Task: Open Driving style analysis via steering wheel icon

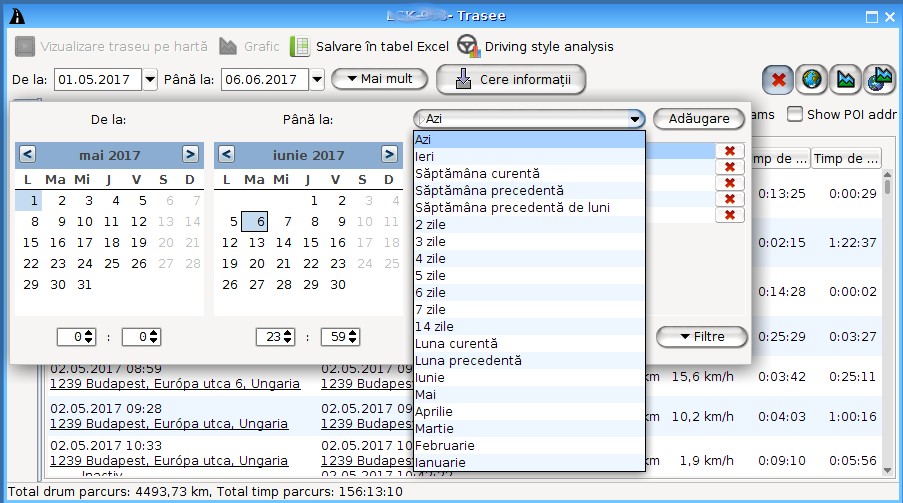Action: [x=467, y=46]
